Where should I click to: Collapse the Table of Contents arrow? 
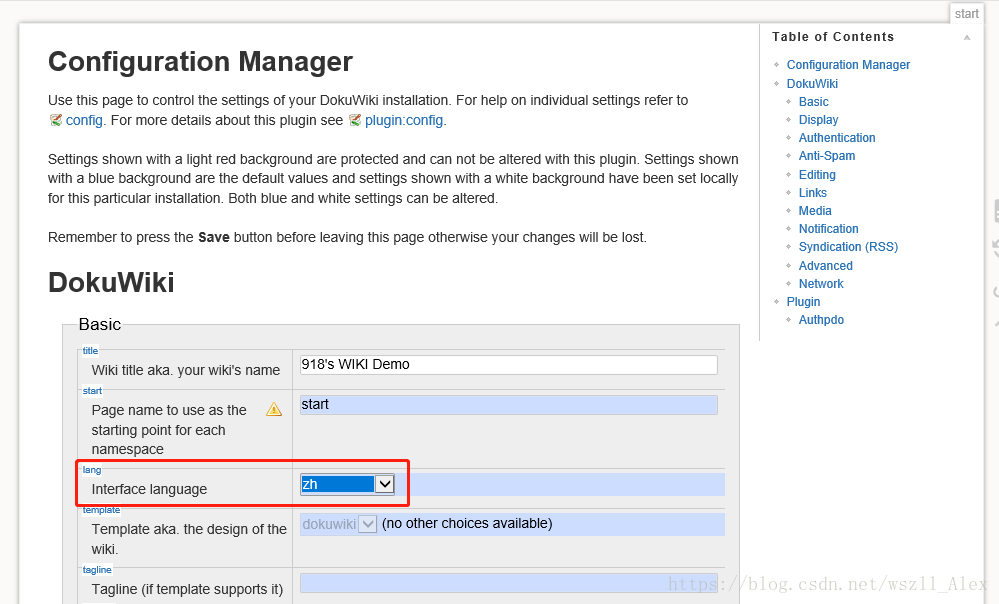coord(967,38)
